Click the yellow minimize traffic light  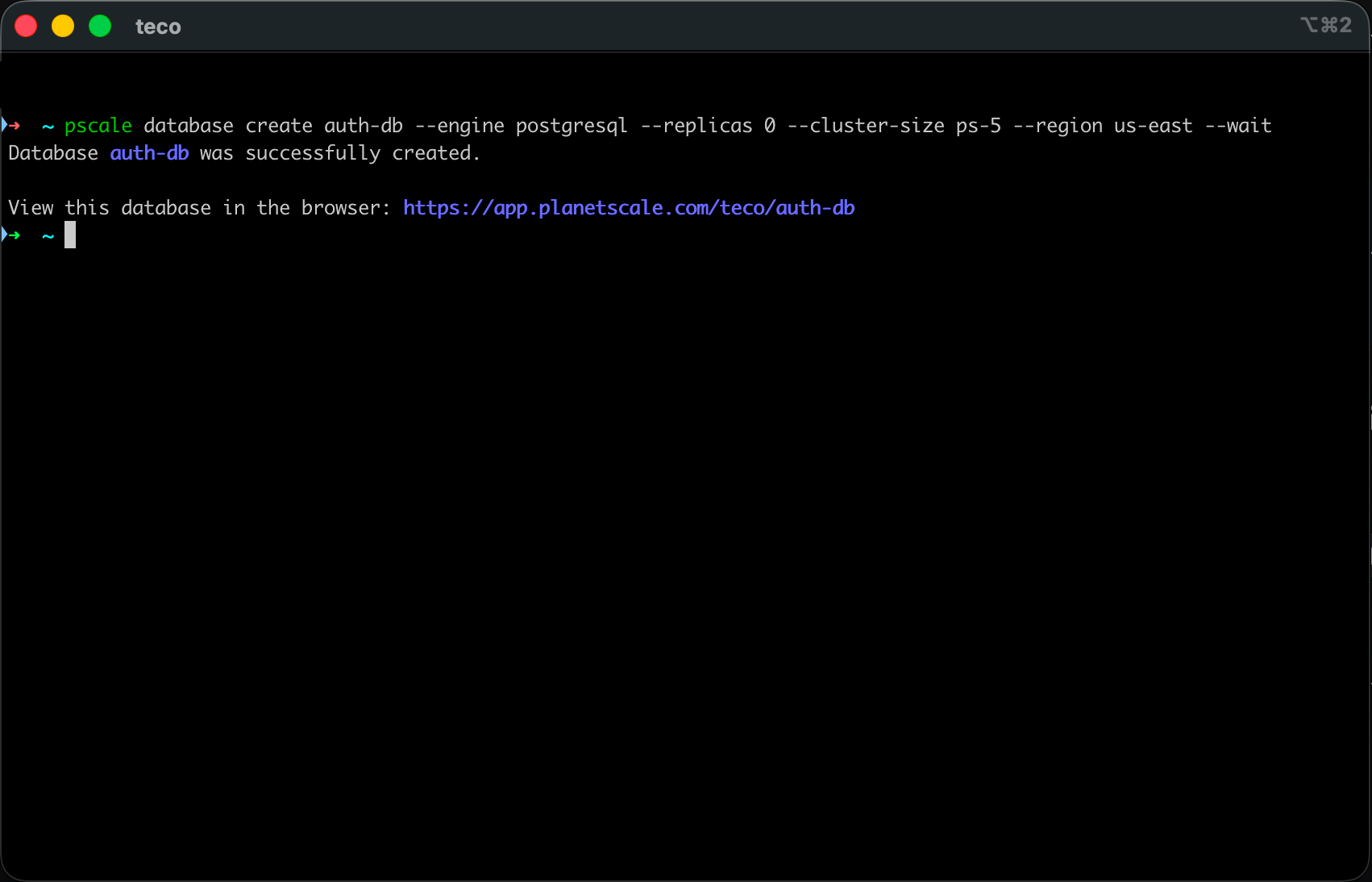pyautogui.click(x=62, y=26)
